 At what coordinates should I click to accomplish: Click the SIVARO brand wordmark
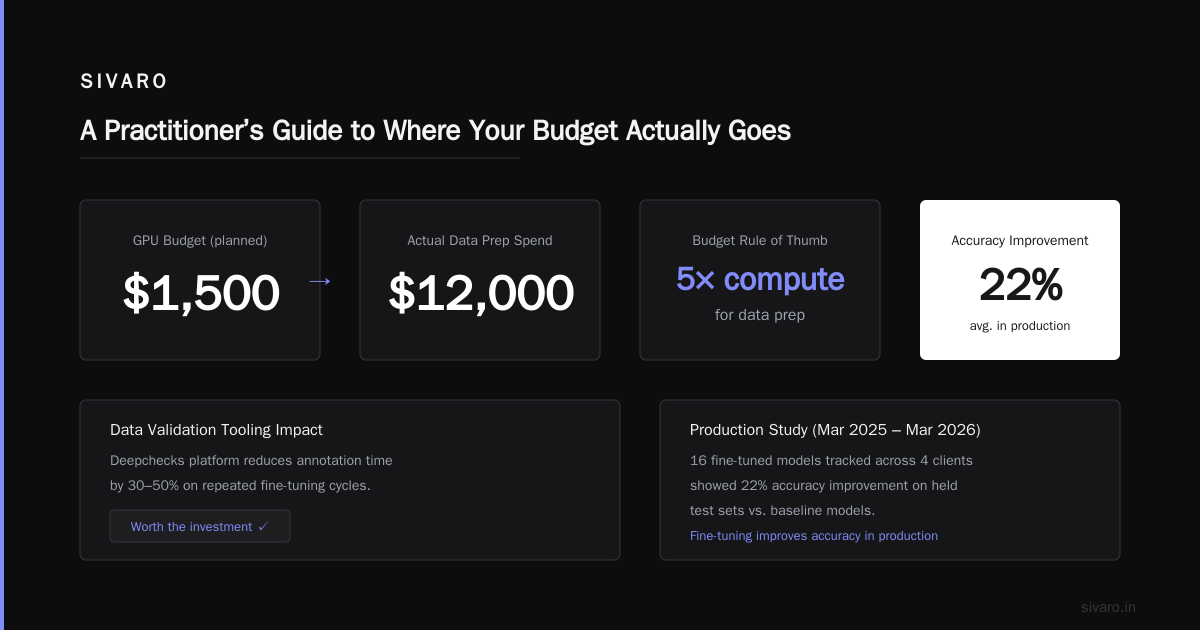click(x=124, y=82)
